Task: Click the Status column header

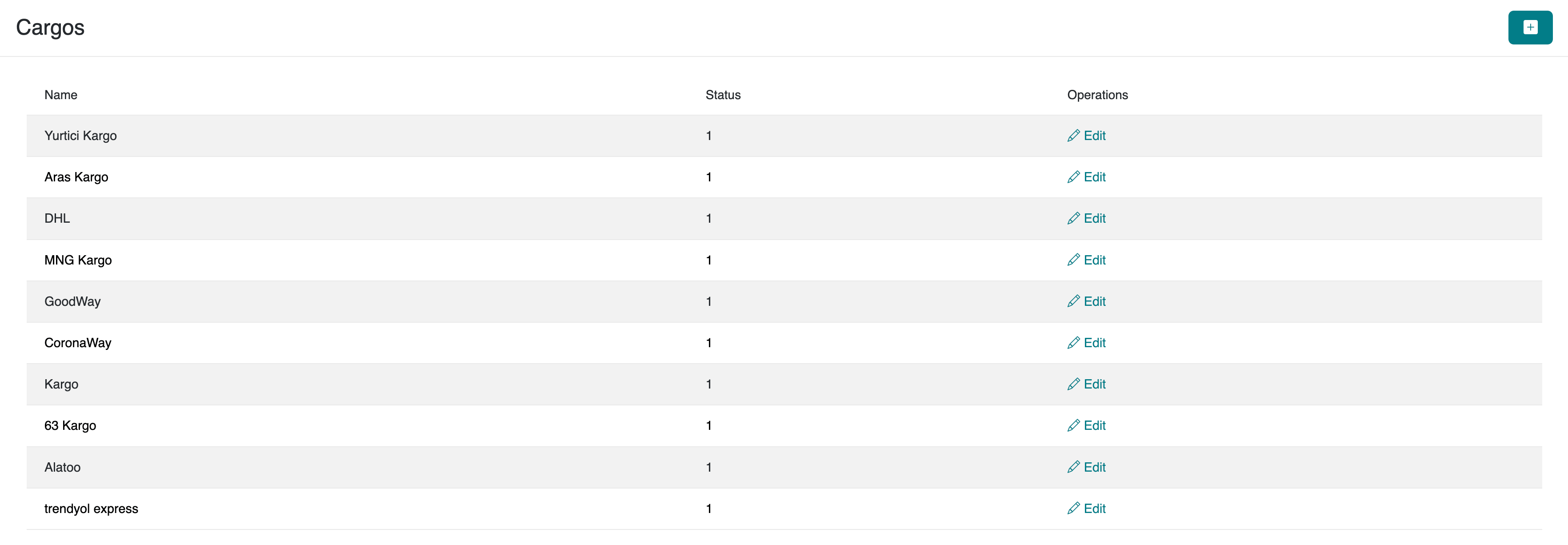Action: [x=723, y=95]
